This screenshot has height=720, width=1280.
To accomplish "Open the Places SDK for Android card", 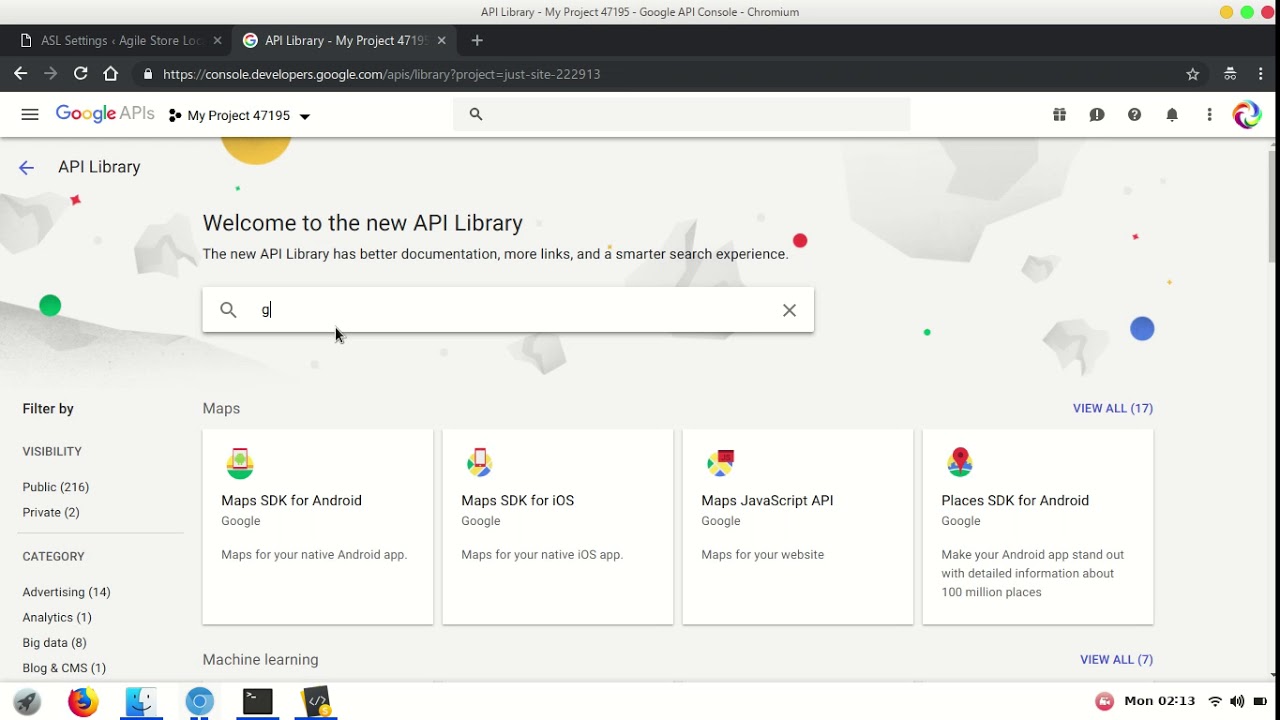I will point(1038,527).
